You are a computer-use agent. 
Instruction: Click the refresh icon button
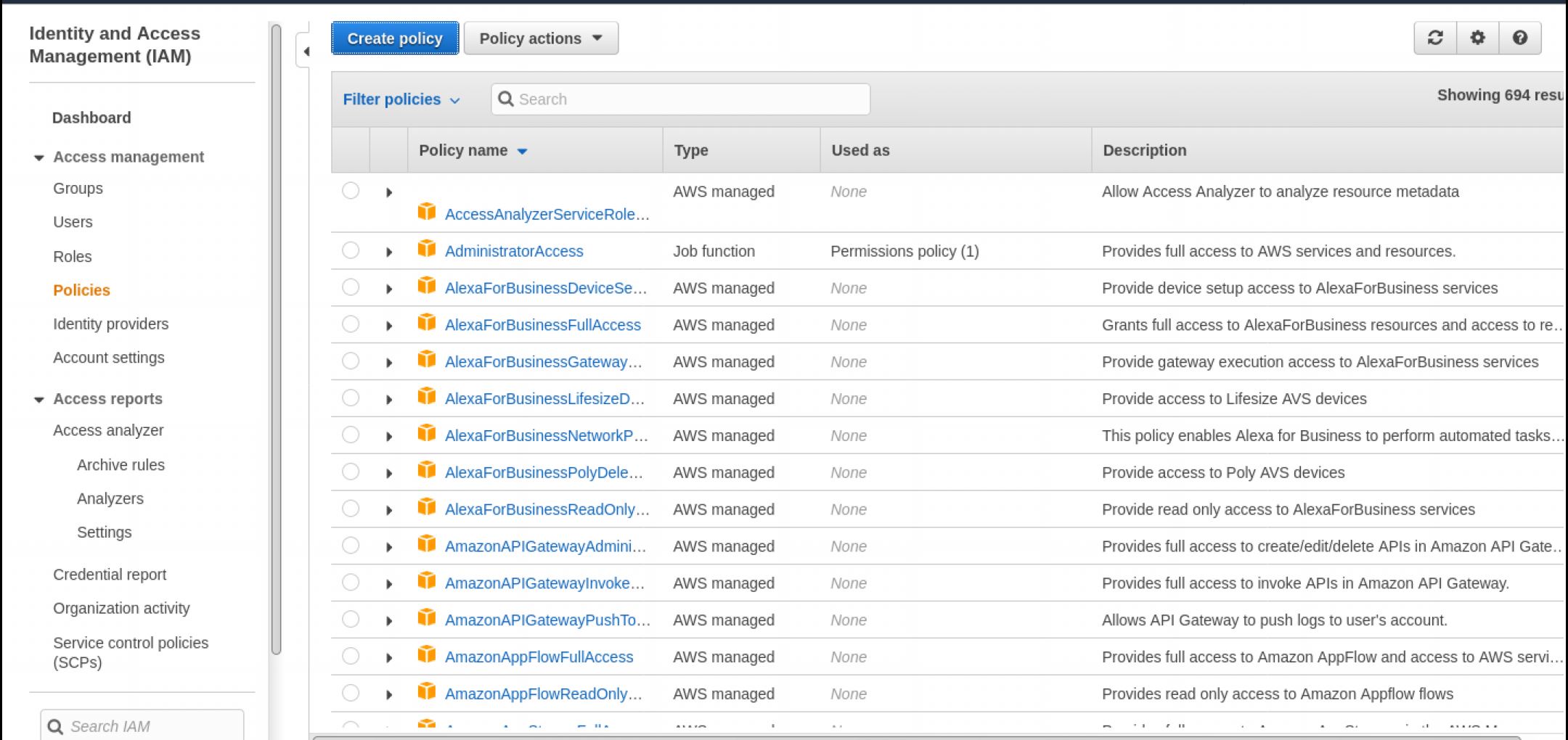[x=1435, y=38]
